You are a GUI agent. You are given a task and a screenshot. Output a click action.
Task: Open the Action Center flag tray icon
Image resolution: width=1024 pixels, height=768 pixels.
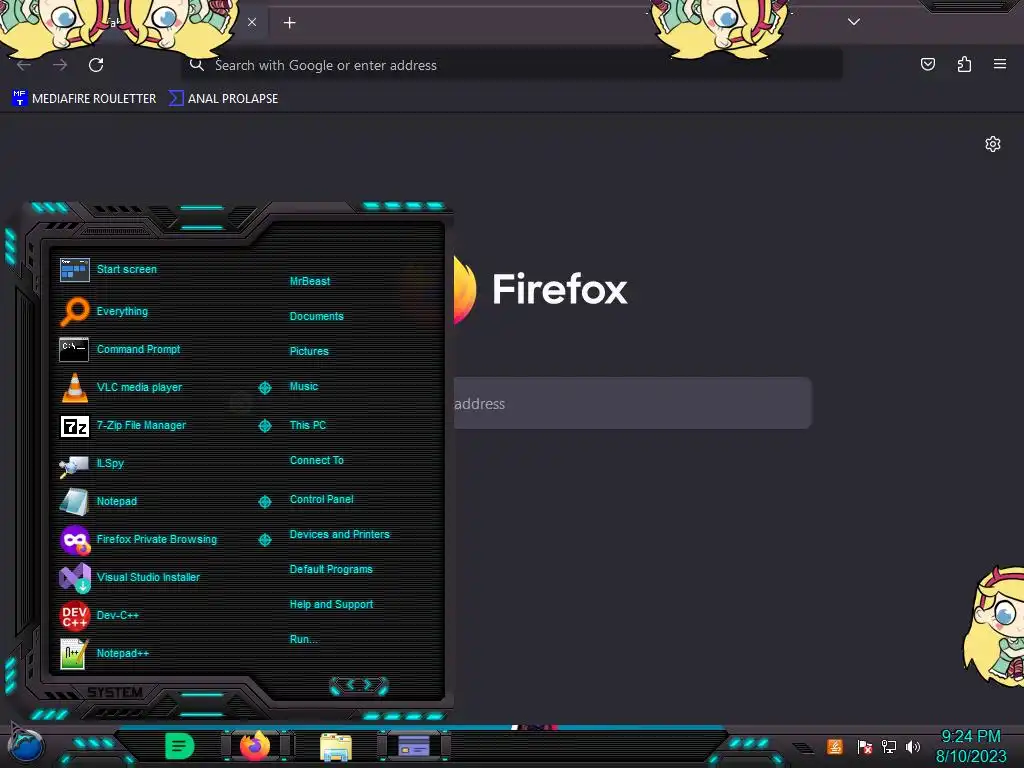pyautogui.click(x=865, y=746)
